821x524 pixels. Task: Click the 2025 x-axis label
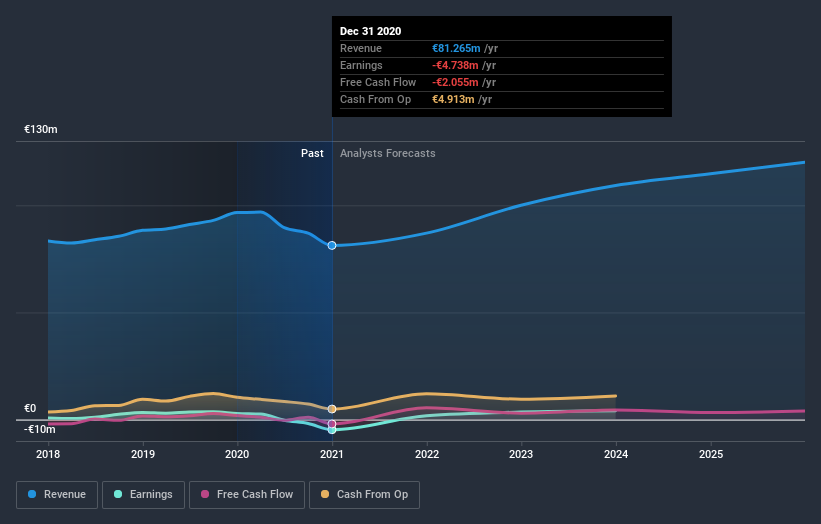(x=711, y=454)
